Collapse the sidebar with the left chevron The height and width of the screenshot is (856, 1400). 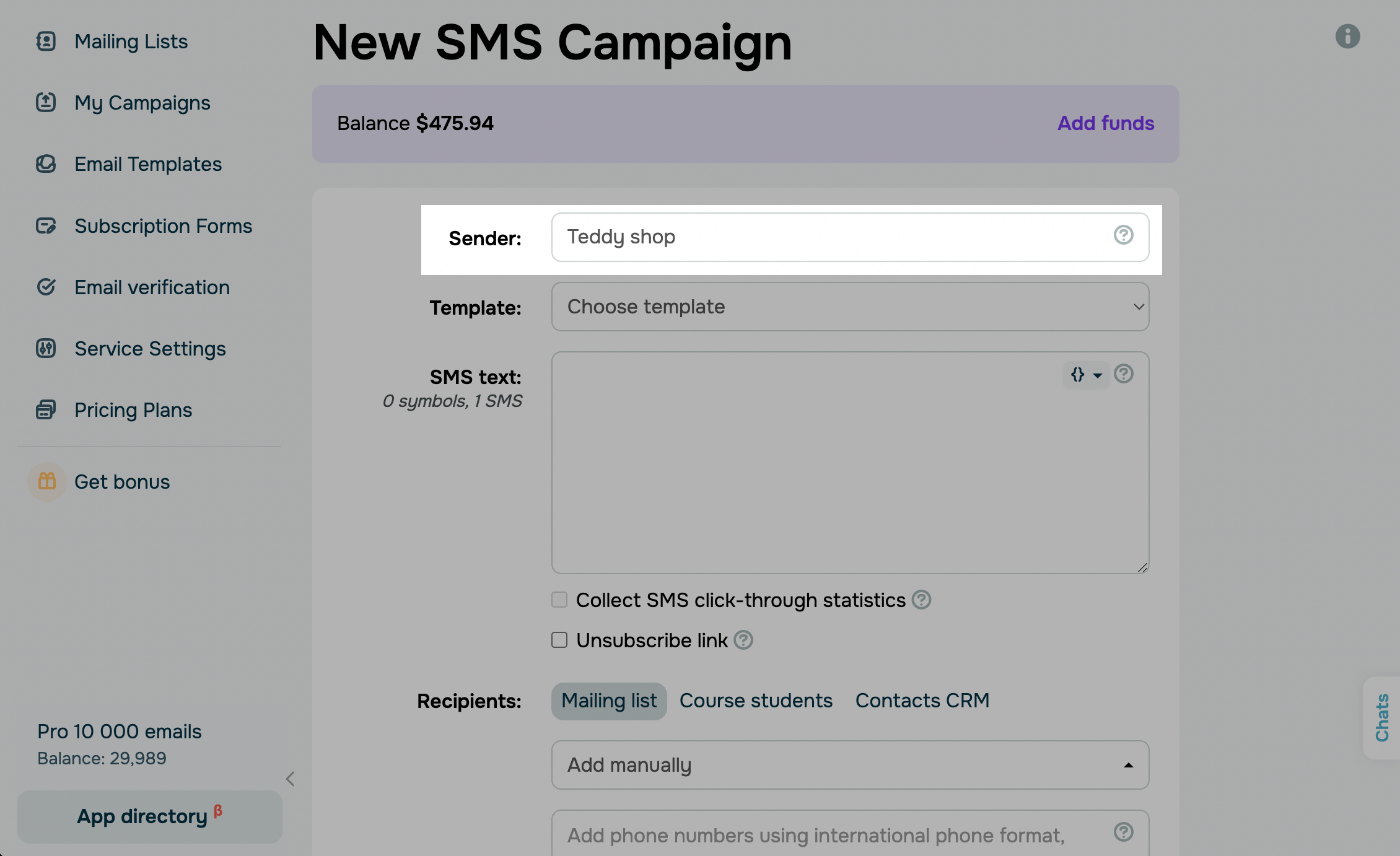(x=290, y=779)
